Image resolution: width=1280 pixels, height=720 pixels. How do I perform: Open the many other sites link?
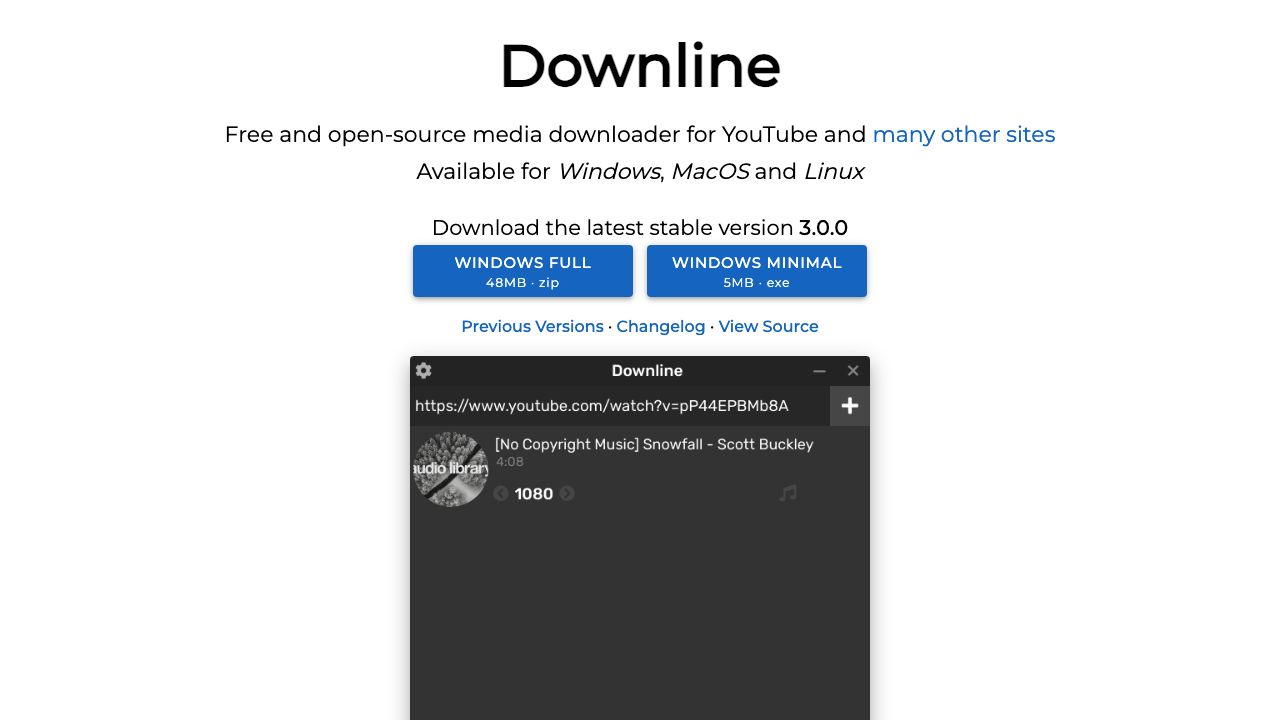click(x=964, y=134)
